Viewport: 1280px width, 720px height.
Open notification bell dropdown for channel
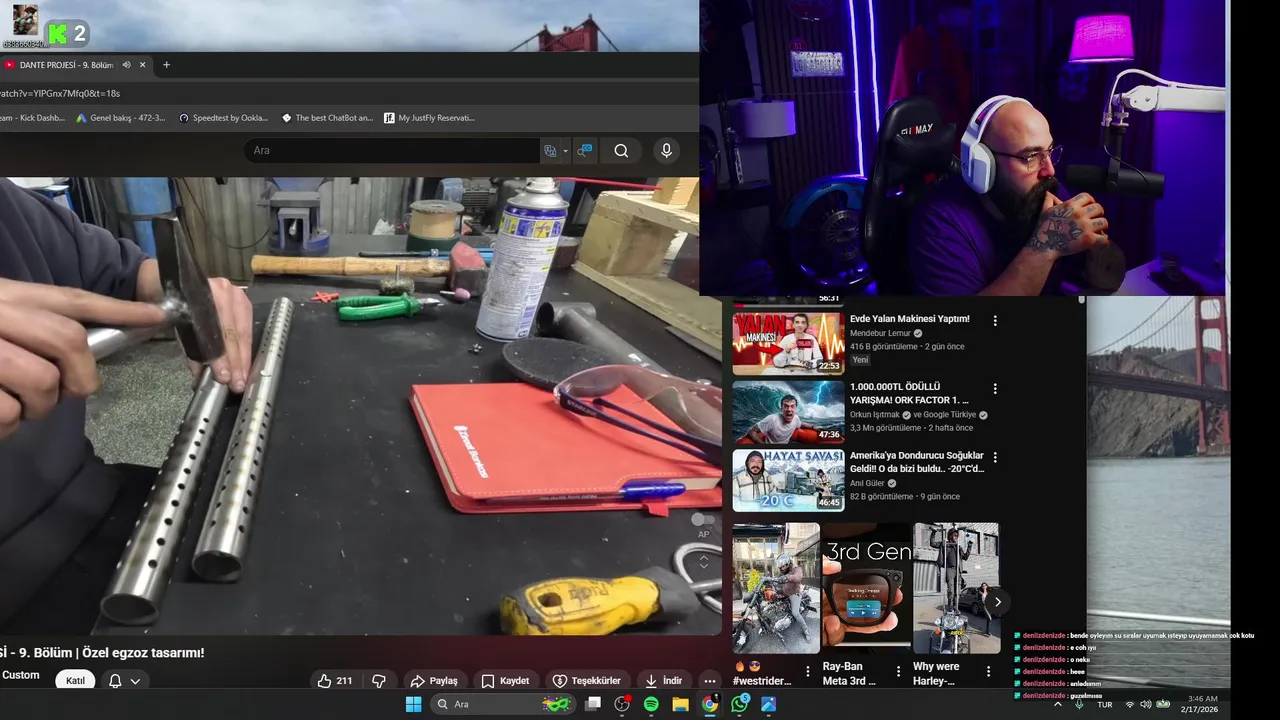click(x=125, y=681)
